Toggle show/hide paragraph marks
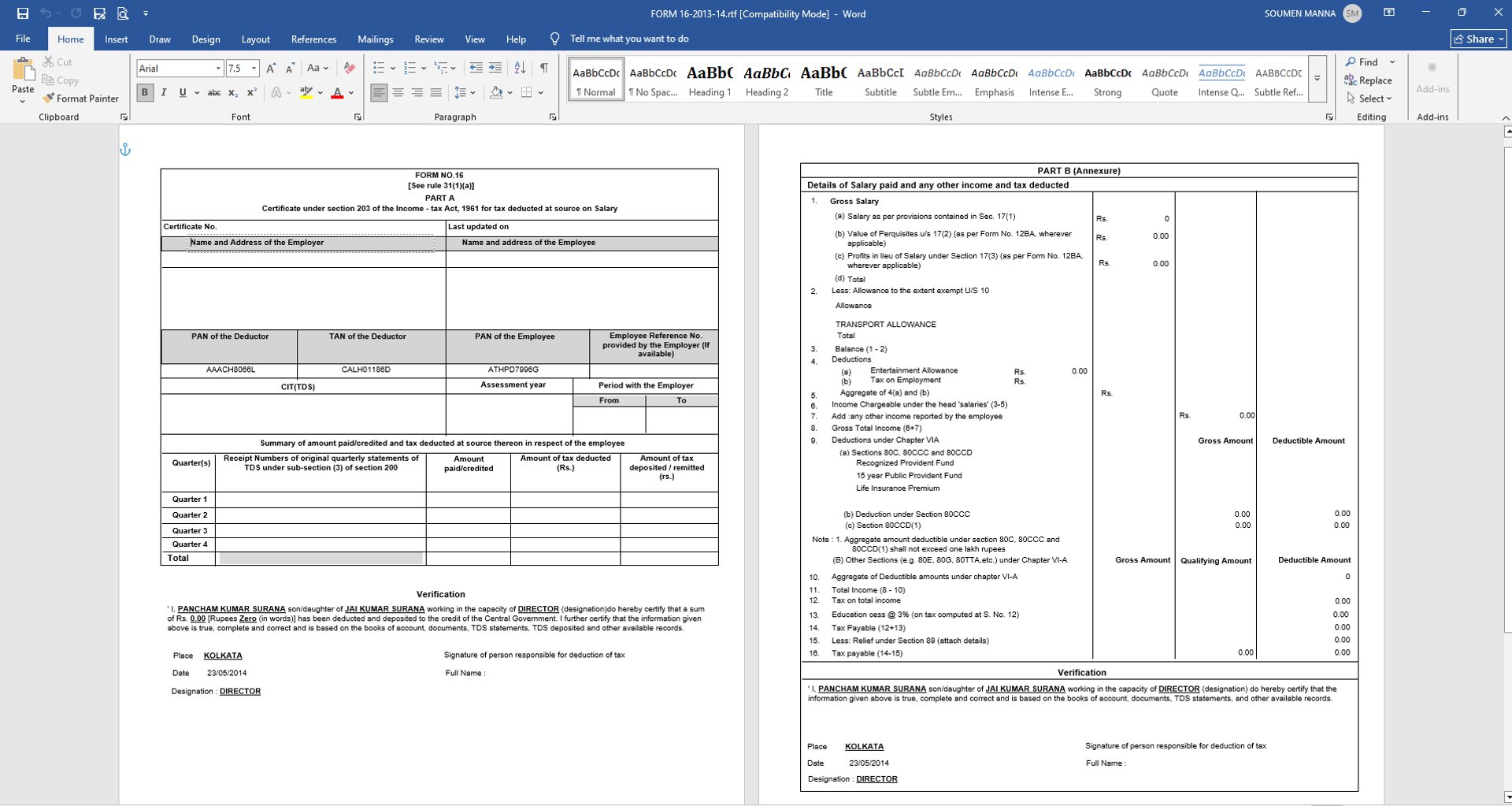The image size is (1512, 806). tap(544, 69)
